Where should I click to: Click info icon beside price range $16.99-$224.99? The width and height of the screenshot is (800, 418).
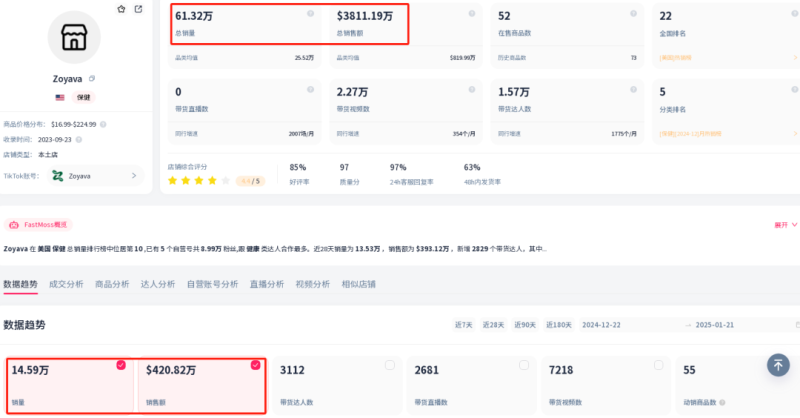[x=103, y=125]
